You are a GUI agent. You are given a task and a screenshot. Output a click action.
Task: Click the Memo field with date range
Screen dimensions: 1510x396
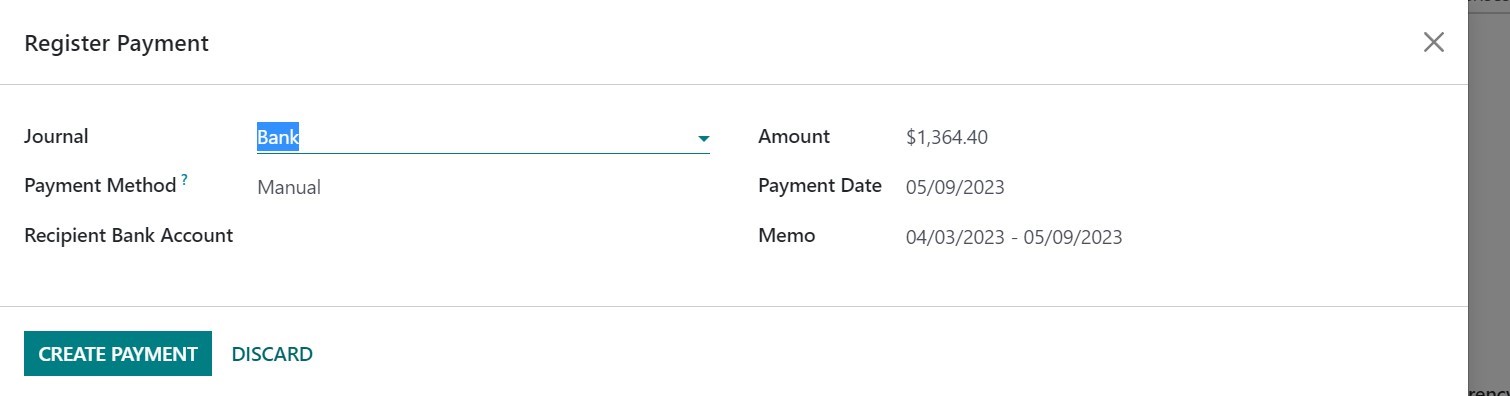pos(1014,237)
